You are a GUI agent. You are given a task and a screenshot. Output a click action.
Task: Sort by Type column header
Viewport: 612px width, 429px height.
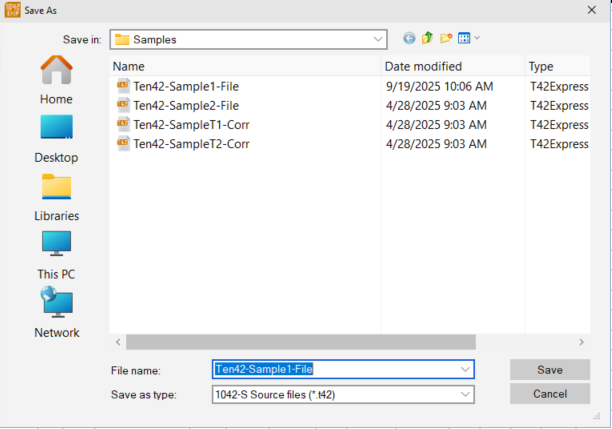point(558,66)
